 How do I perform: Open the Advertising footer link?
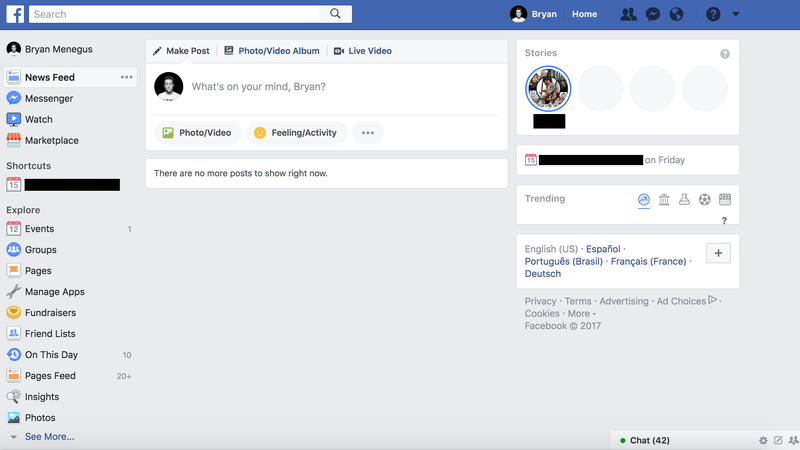pos(623,301)
